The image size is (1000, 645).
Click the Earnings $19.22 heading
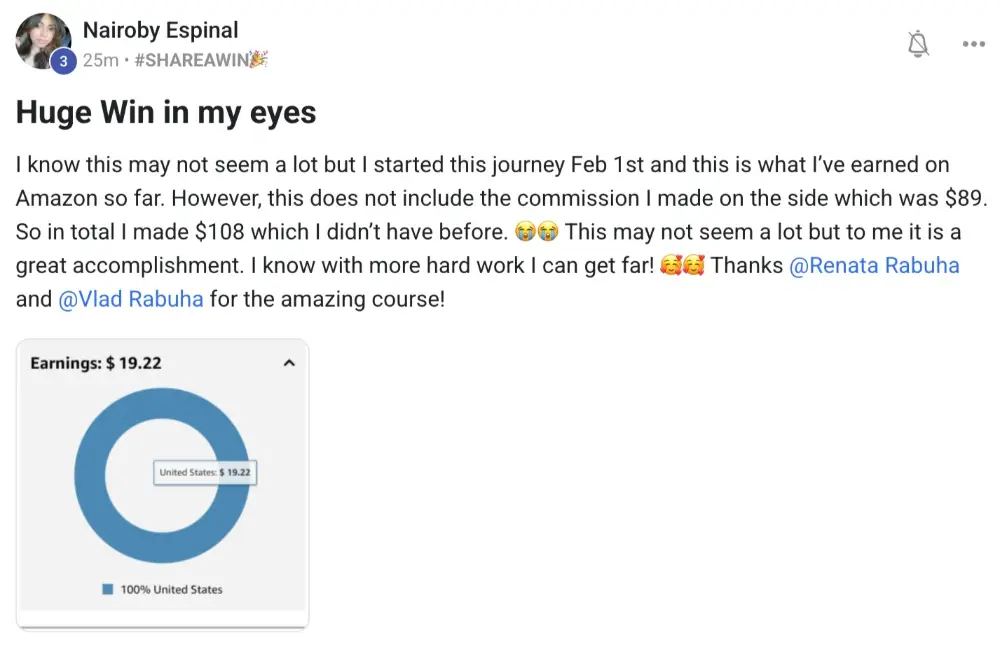pos(96,363)
